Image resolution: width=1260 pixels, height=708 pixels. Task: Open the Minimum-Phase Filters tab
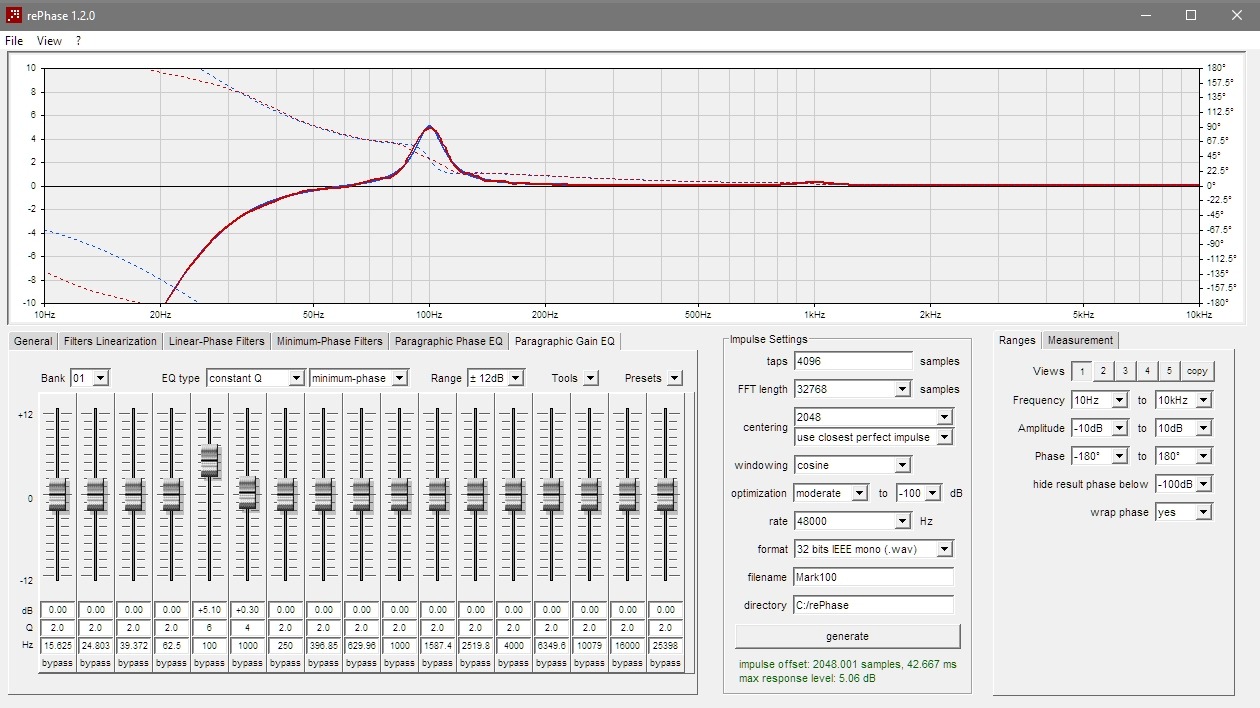pos(329,341)
